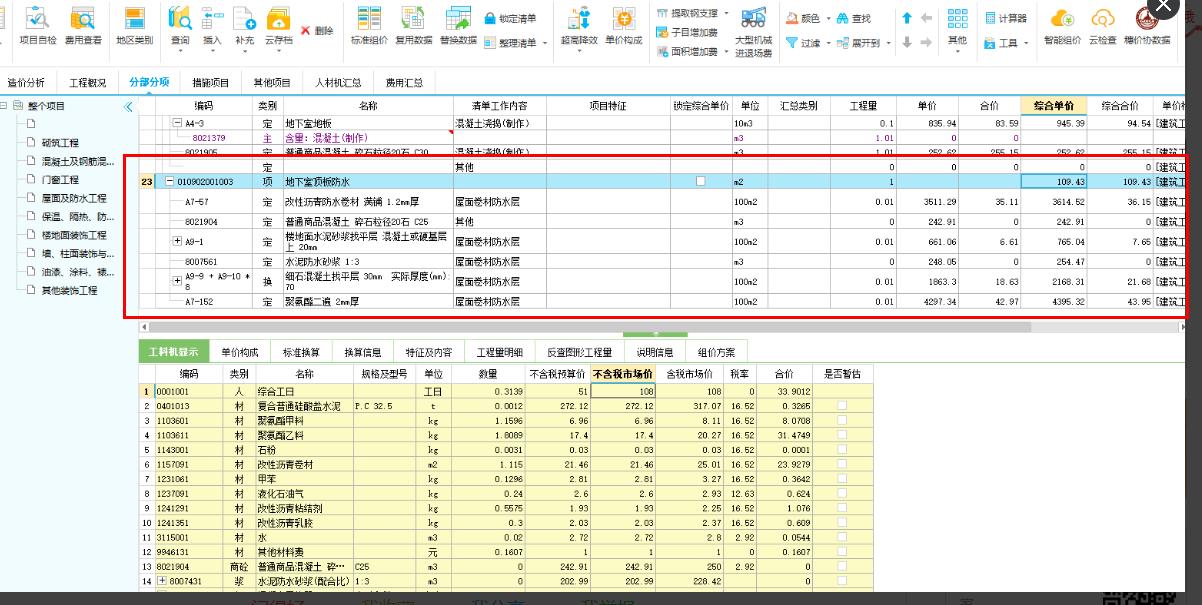Select 门窗工程 in project tree
This screenshot has height=605, width=1202.
pos(60,180)
